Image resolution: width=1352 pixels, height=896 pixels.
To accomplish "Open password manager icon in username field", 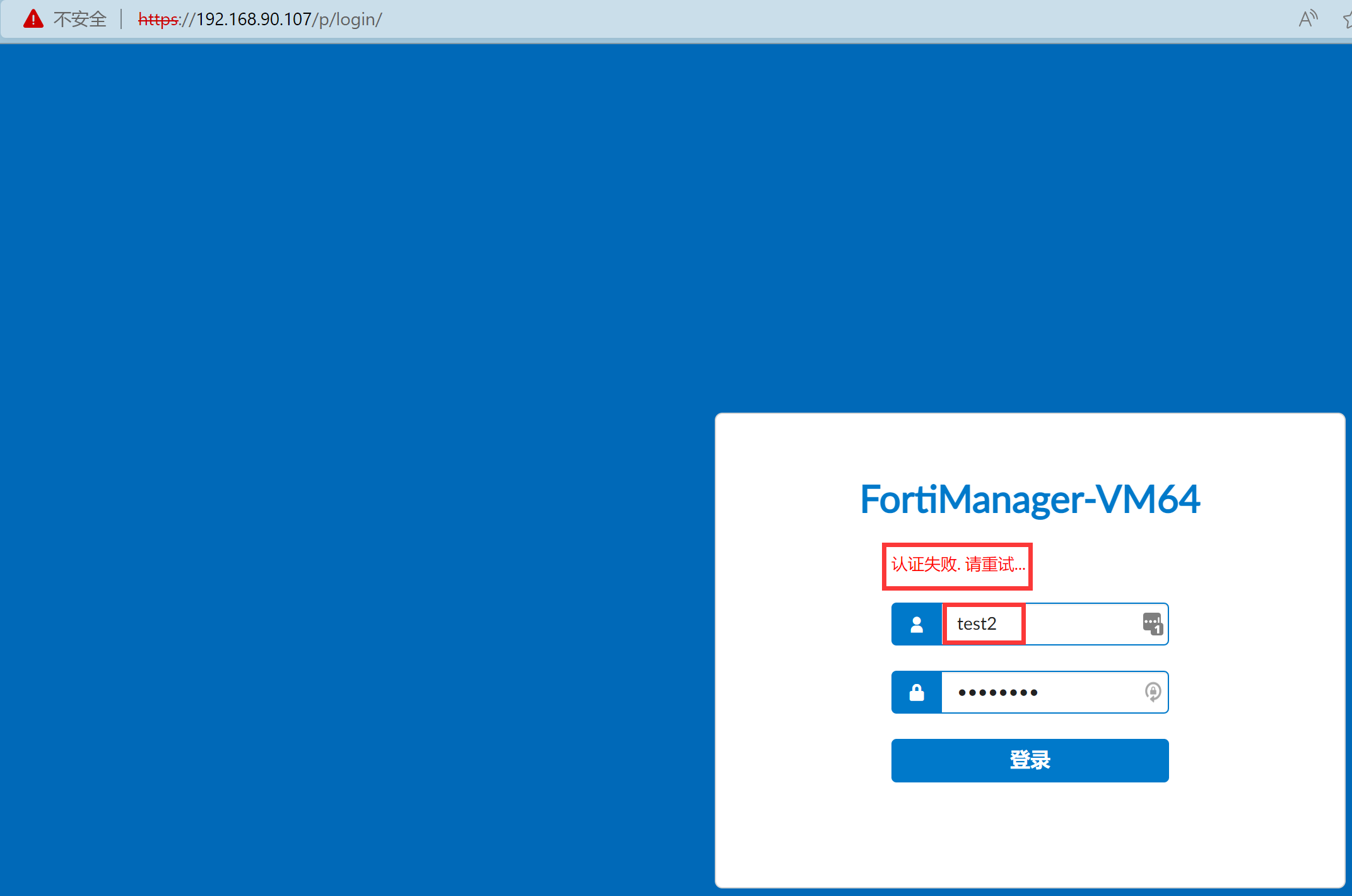I will [x=1153, y=623].
